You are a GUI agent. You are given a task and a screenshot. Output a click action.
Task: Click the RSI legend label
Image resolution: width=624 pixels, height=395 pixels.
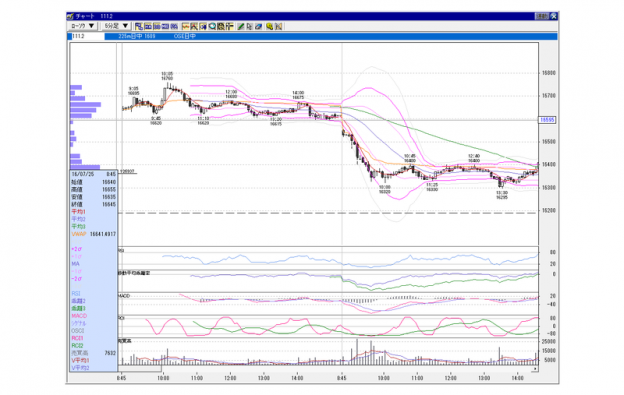[x=76, y=294]
